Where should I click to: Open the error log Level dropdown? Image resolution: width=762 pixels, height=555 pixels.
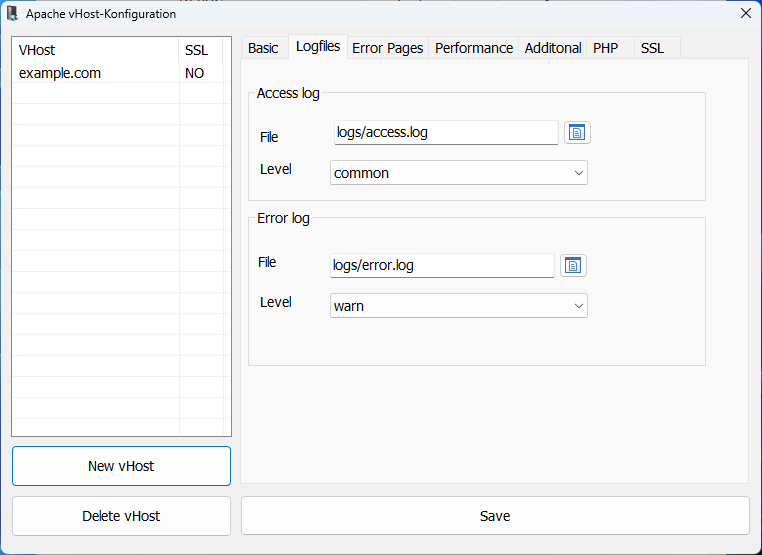pos(459,306)
